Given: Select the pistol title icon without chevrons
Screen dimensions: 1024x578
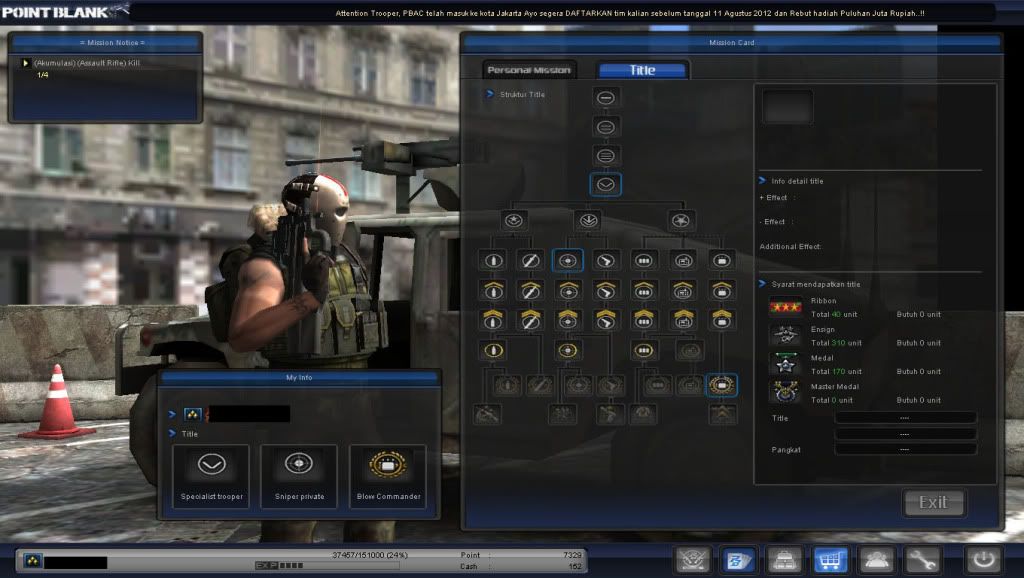Looking at the screenshot, I should [x=605, y=261].
